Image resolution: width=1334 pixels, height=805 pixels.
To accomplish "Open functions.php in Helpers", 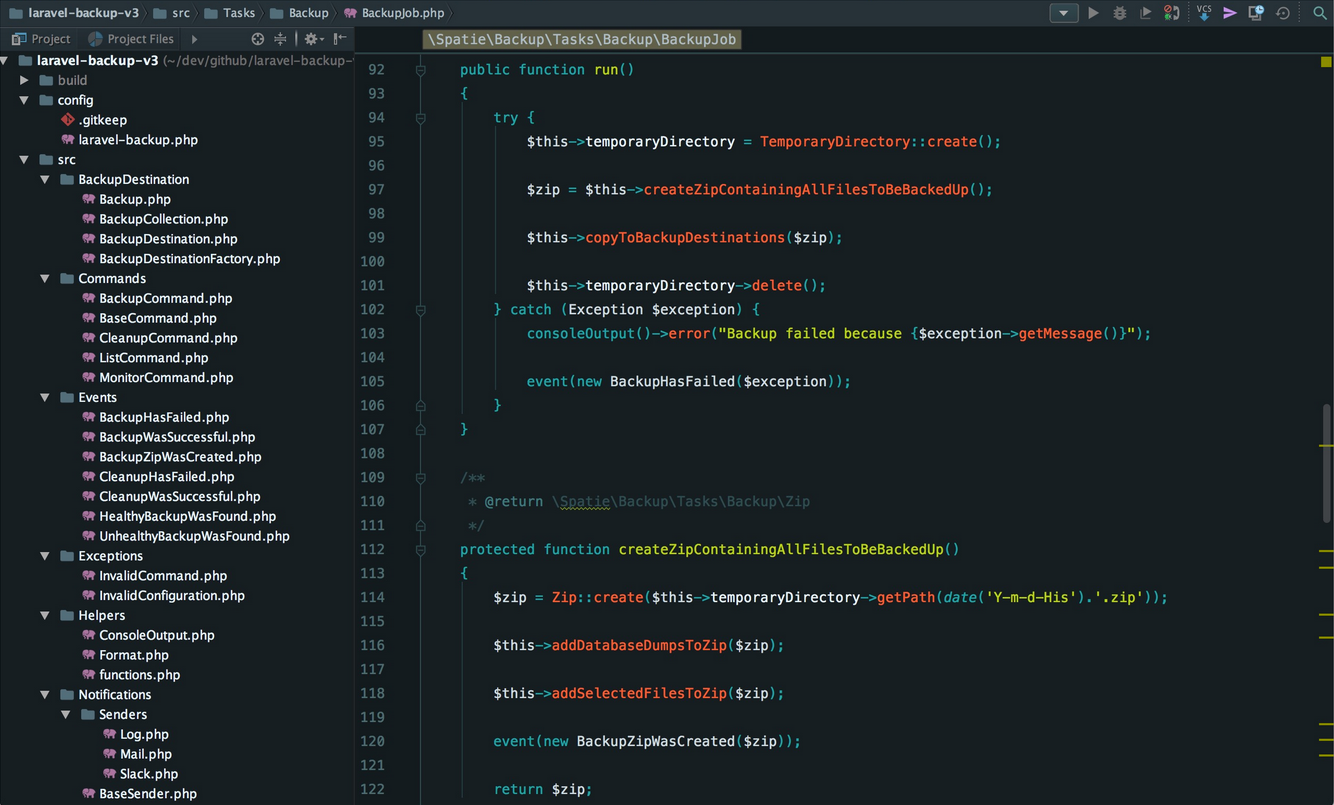I will click(131, 675).
